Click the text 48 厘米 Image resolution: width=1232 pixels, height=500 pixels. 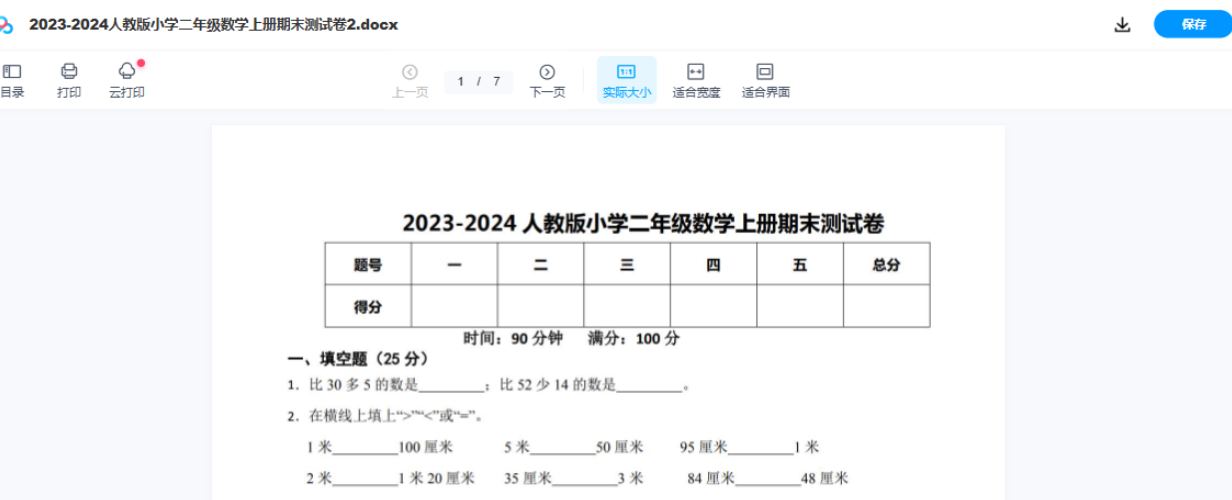tap(825, 478)
